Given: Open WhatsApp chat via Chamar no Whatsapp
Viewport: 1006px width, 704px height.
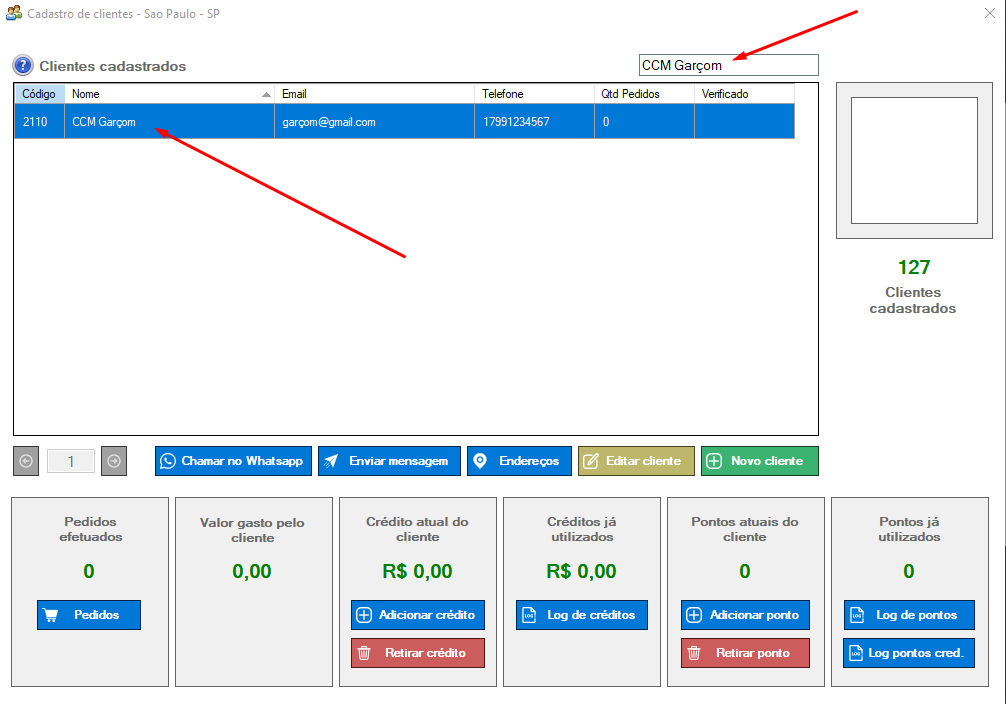Looking at the screenshot, I should [233, 461].
